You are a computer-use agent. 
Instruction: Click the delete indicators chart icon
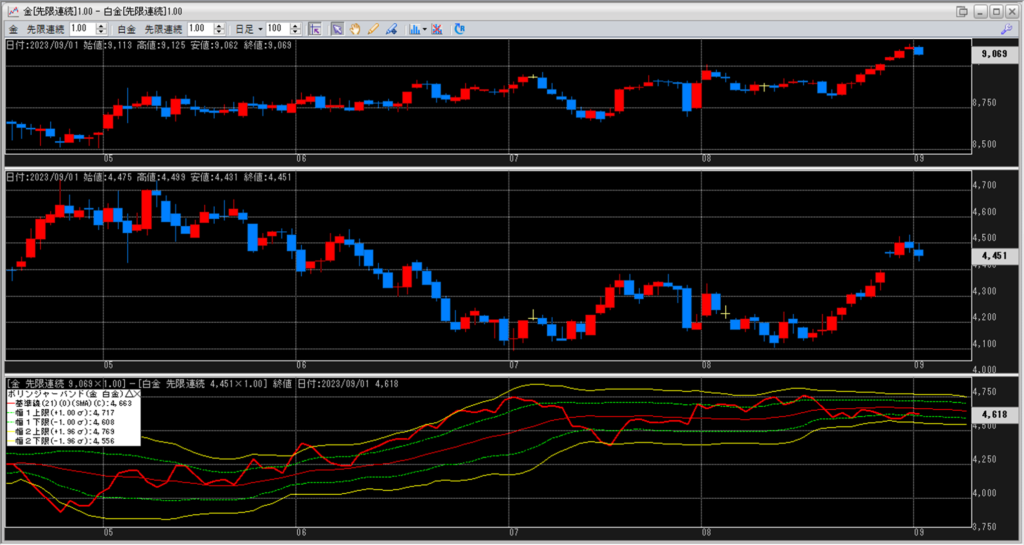point(438,29)
